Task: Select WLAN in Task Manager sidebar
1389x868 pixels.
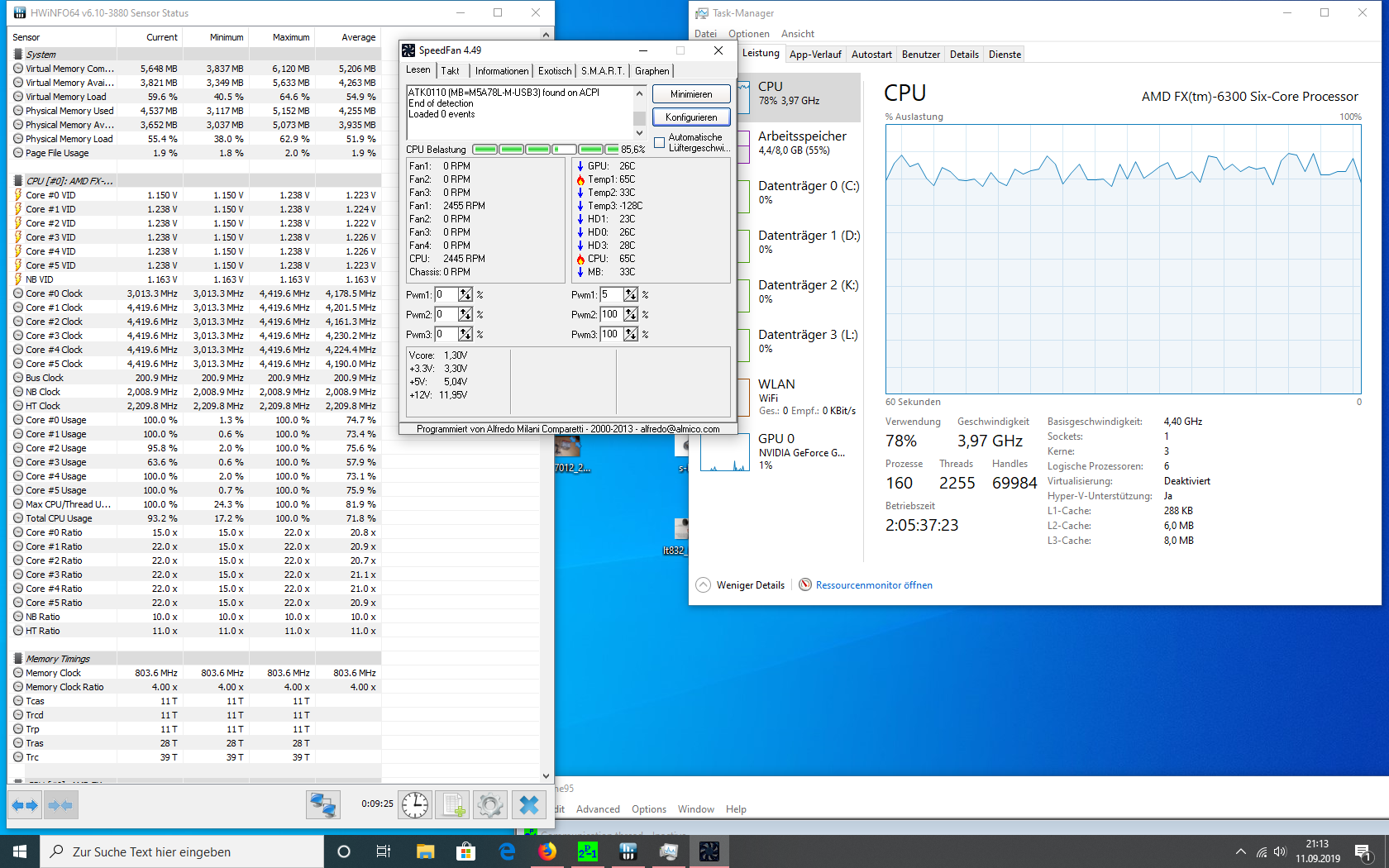Action: tap(798, 397)
